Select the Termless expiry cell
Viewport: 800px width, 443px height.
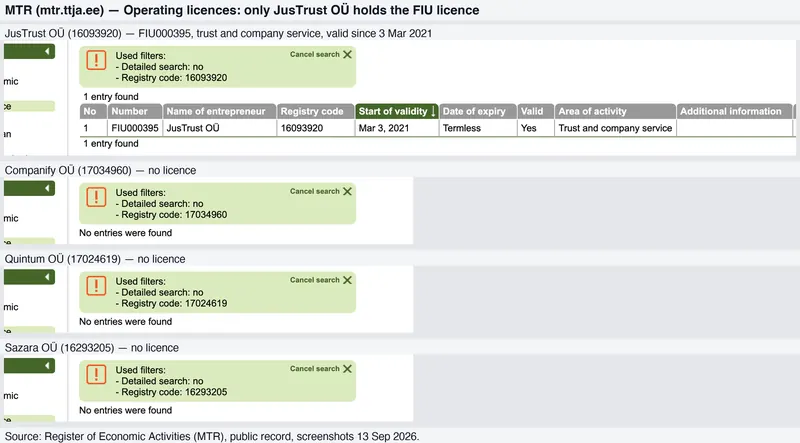click(478, 128)
